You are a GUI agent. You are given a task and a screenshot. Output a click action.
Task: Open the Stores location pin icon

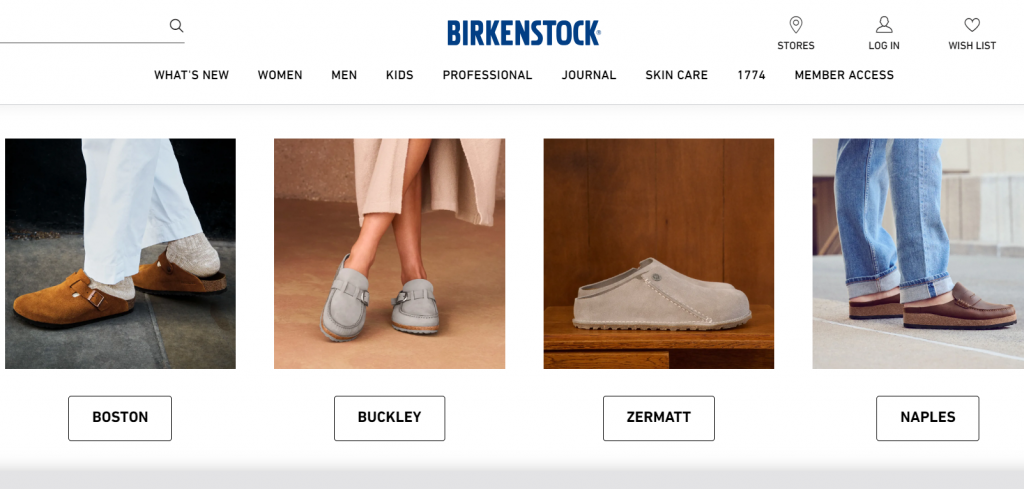click(795, 25)
